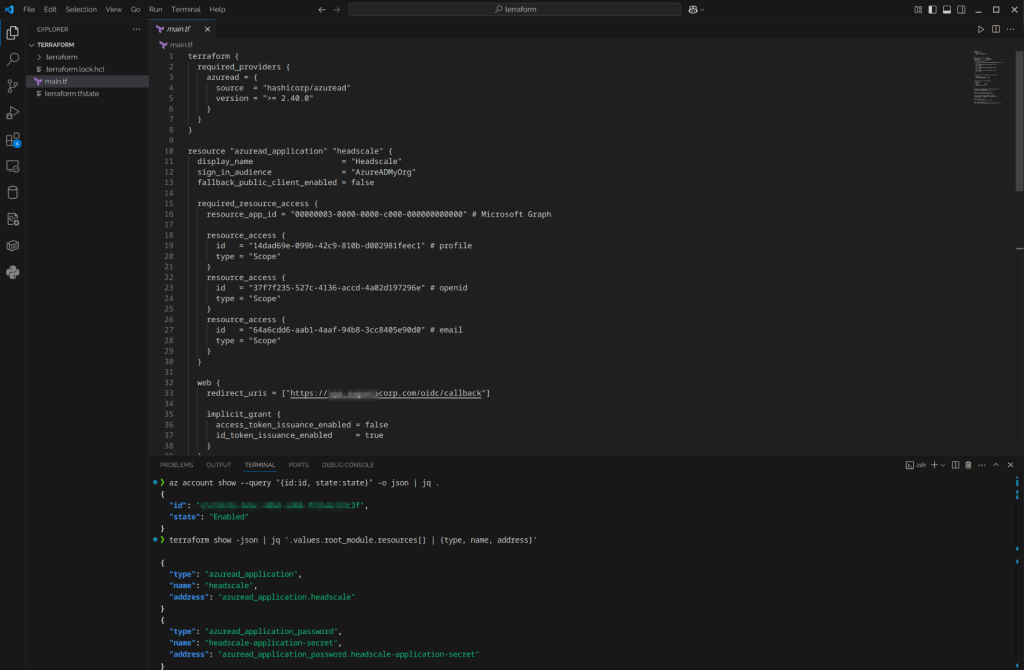
Task: Click the "AzureADMyOrg" value
Action: click(x=383, y=172)
